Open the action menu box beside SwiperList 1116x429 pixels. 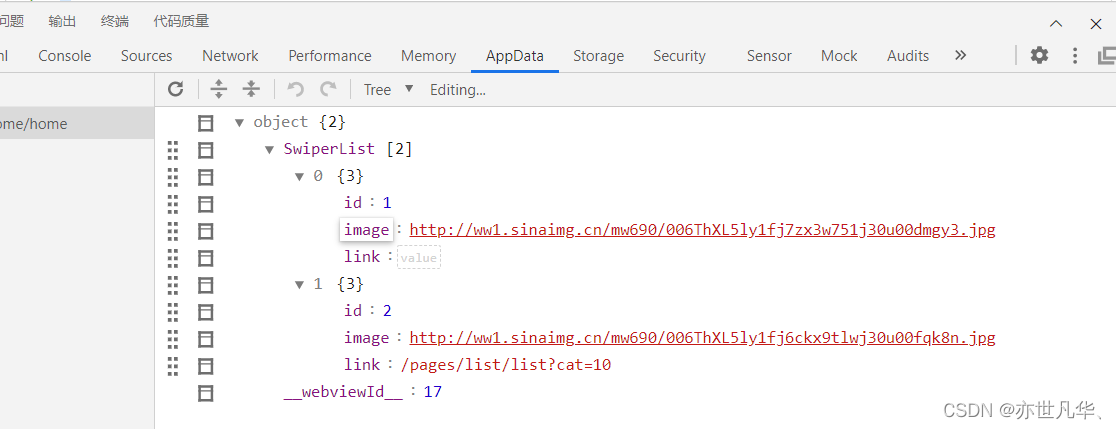206,149
